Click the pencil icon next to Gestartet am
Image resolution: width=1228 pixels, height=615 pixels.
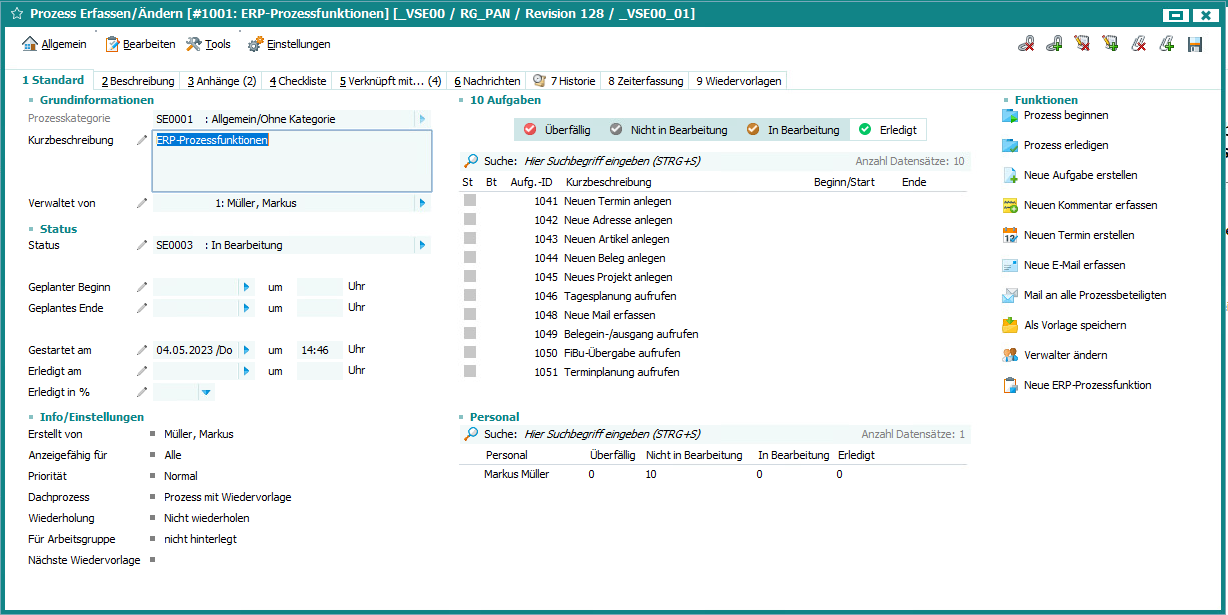click(x=141, y=351)
